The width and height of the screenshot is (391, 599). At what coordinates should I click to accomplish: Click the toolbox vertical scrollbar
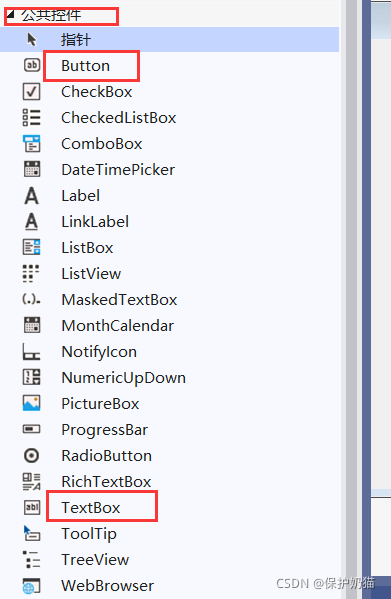tap(351, 300)
